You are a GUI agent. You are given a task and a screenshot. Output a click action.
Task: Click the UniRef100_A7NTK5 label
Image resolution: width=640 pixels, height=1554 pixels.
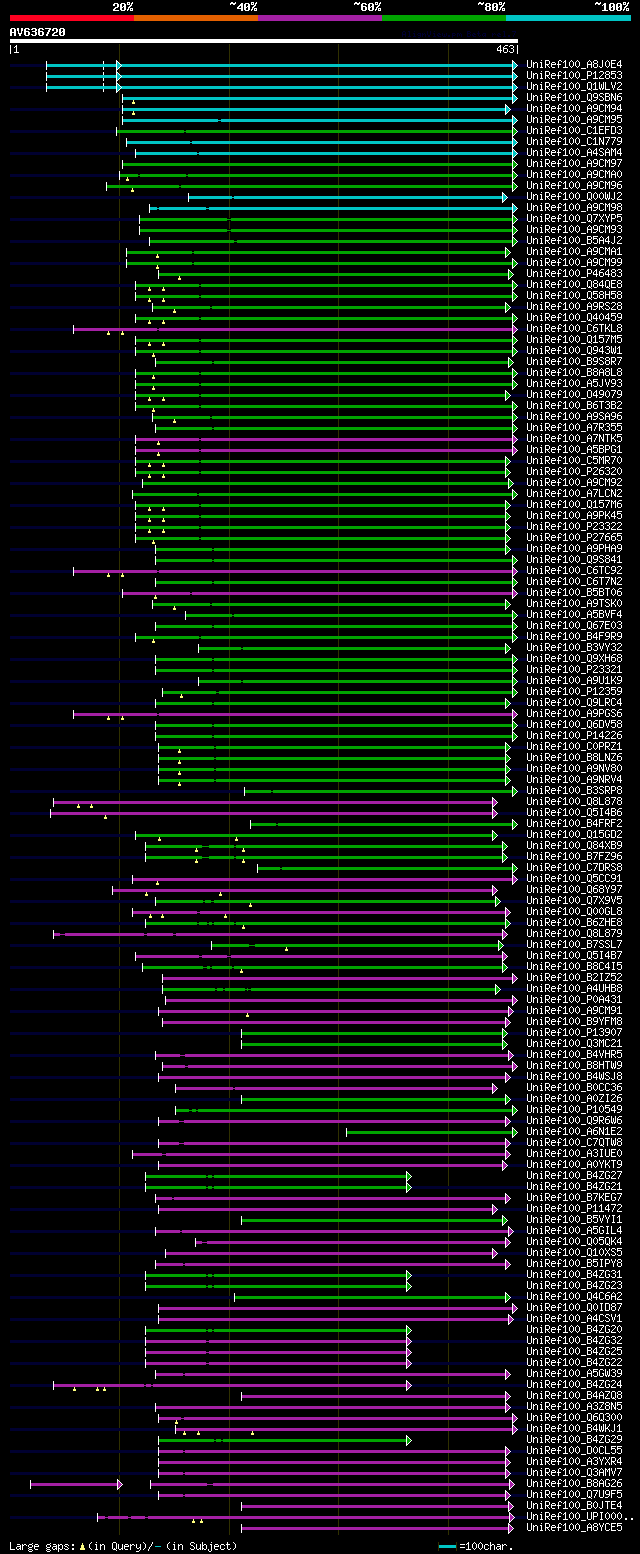[574, 438]
